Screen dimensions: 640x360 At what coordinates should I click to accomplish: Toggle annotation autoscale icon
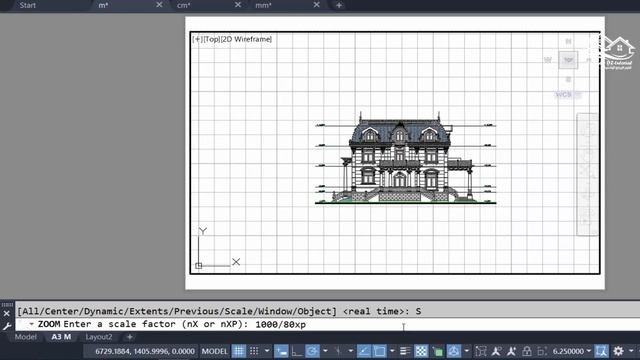[x=511, y=351]
